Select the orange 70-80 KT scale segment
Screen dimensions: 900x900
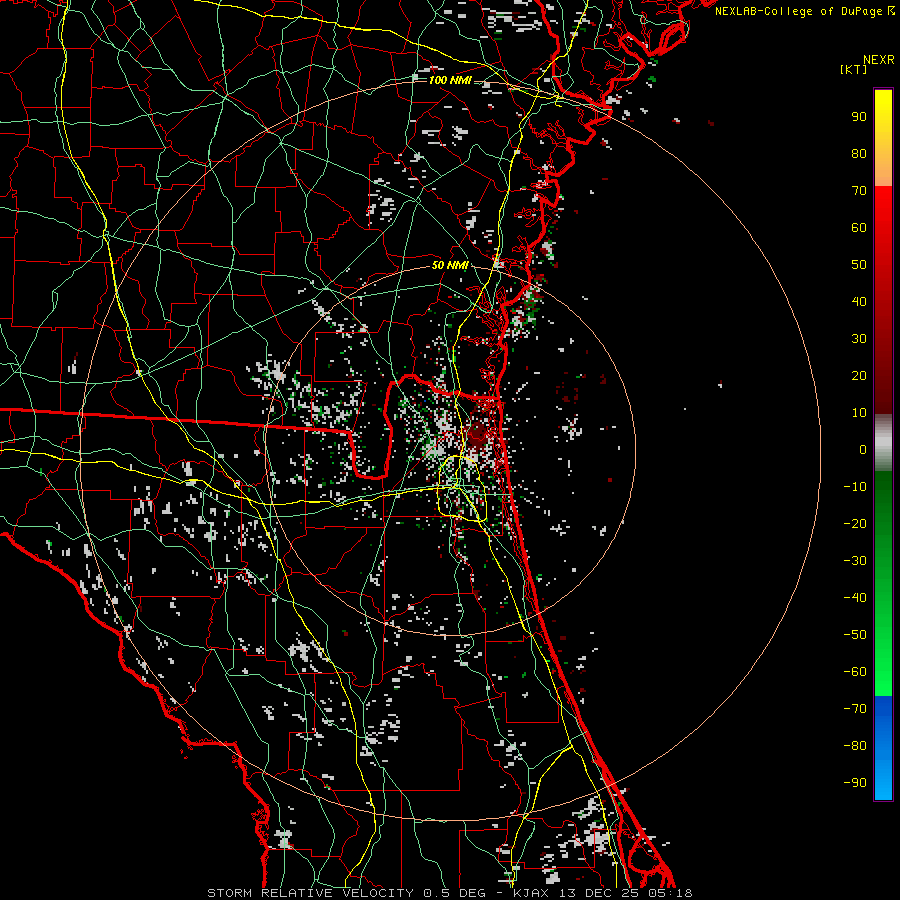coord(883,171)
